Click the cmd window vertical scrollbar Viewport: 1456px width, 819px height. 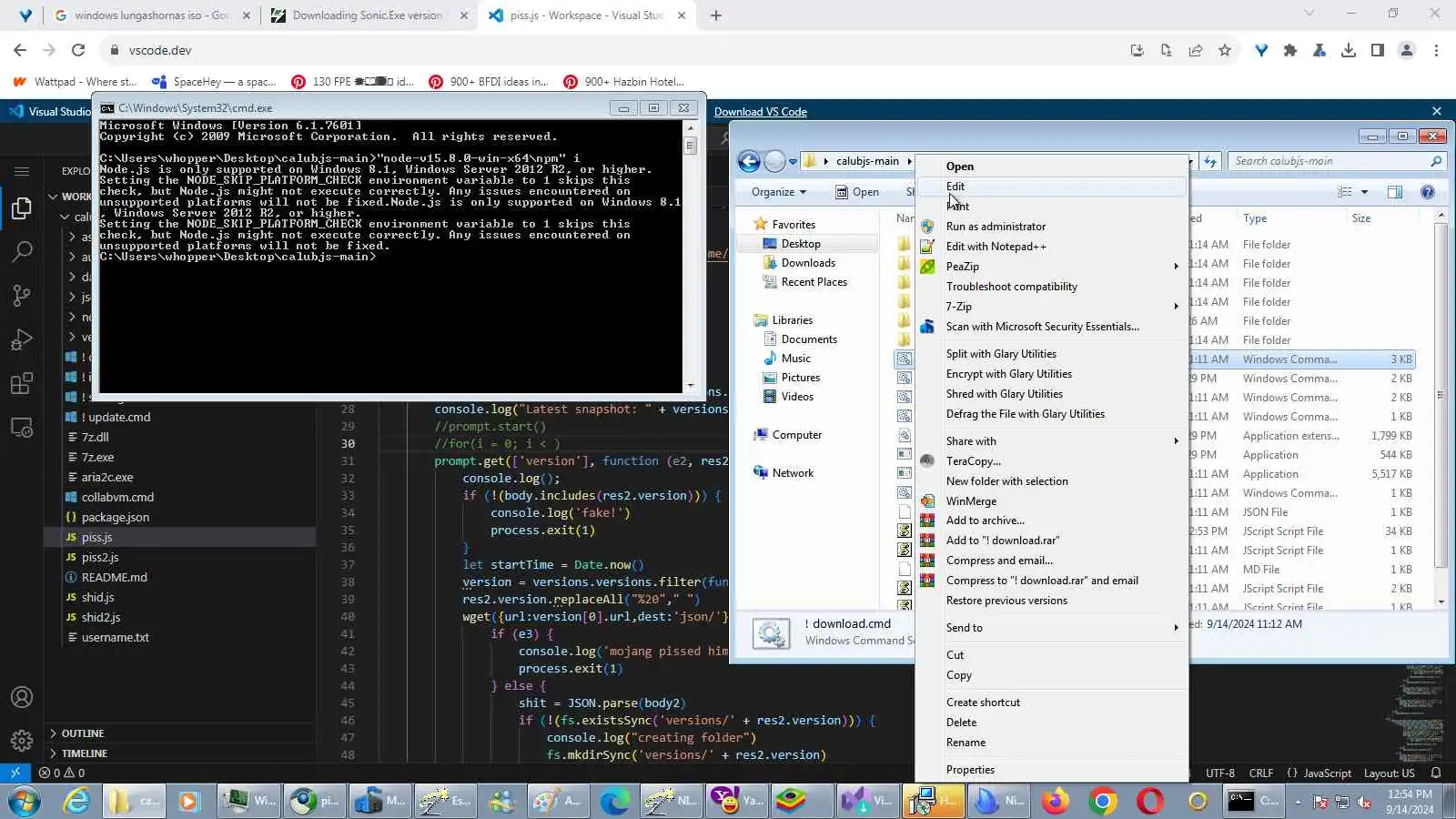[690, 257]
